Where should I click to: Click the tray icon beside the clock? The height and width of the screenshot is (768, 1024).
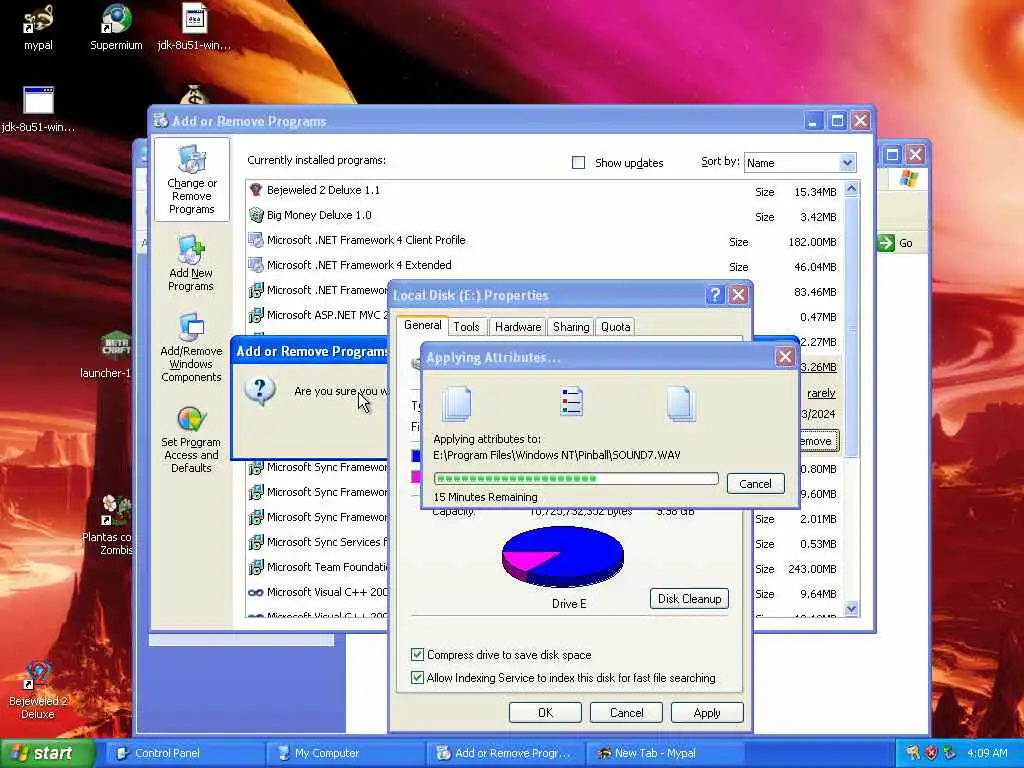pyautogui.click(x=950, y=753)
